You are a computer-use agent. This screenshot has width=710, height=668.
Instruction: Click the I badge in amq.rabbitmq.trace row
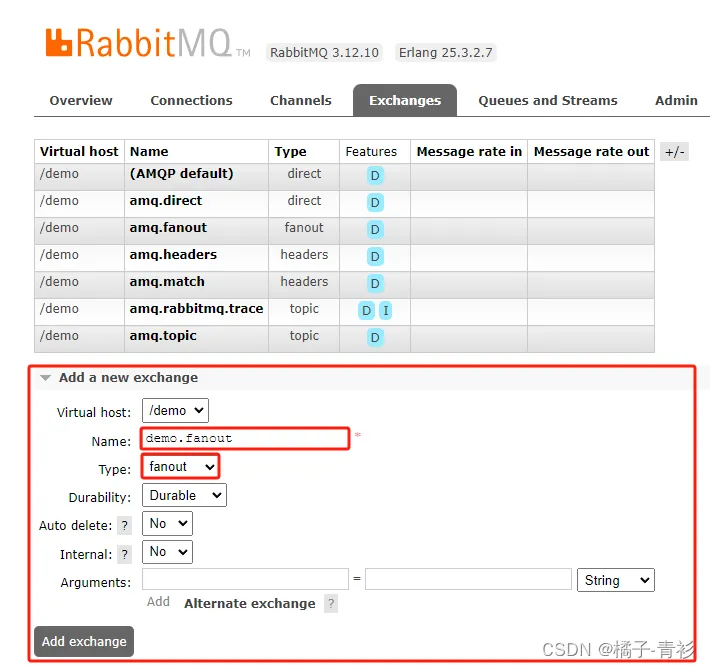[385, 311]
